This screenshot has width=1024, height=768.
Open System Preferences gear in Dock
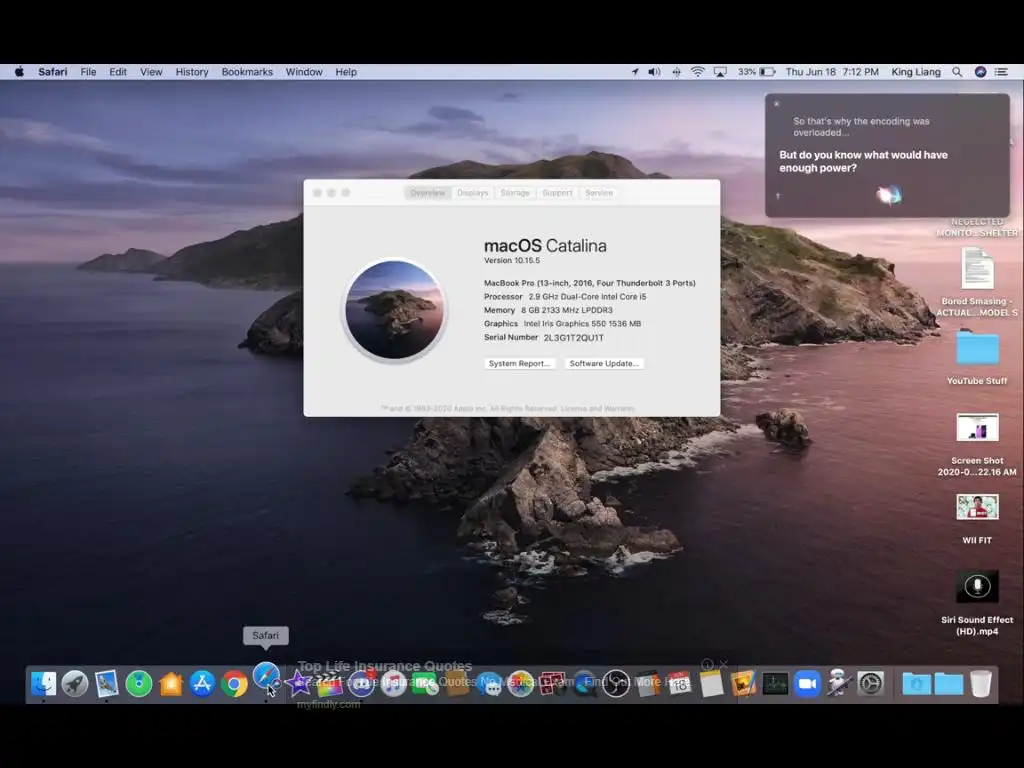pyautogui.click(x=871, y=683)
